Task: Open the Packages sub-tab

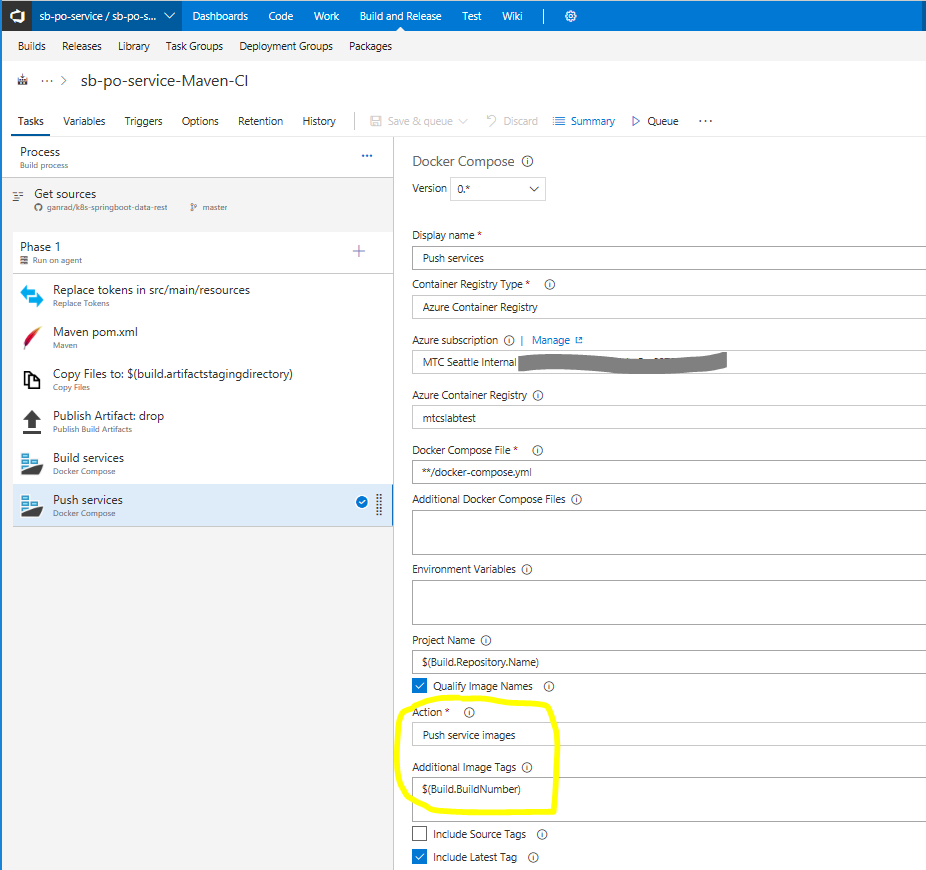Action: (x=370, y=46)
